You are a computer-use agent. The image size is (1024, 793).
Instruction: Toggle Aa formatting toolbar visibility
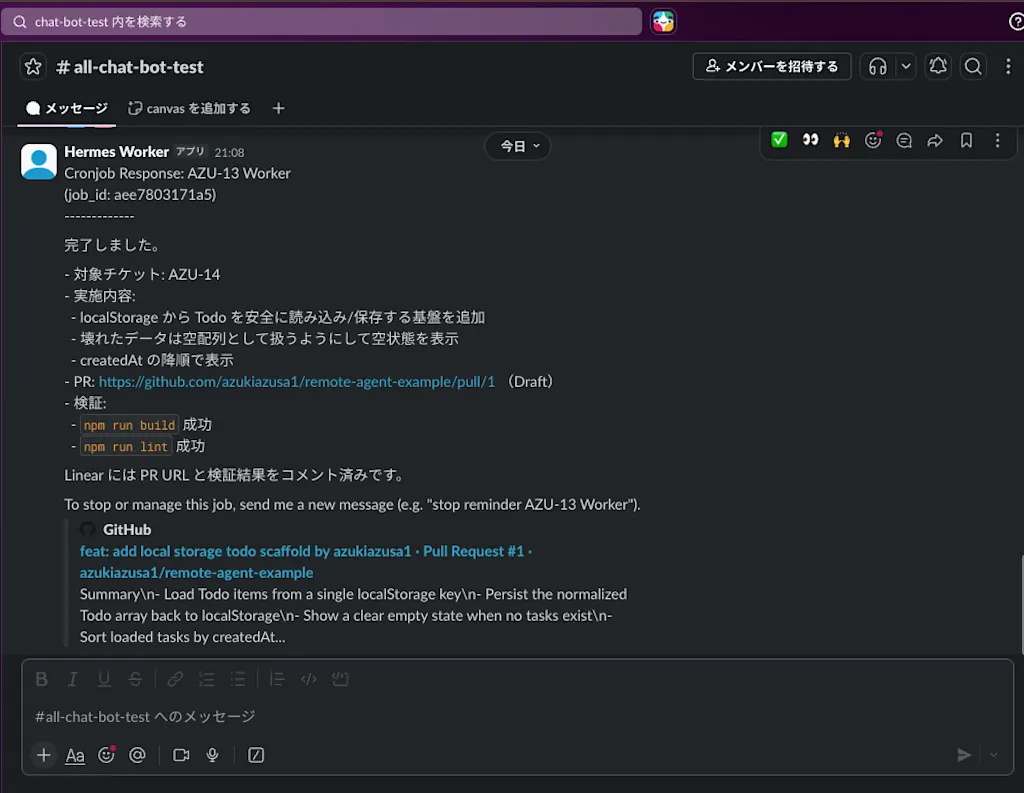point(75,756)
